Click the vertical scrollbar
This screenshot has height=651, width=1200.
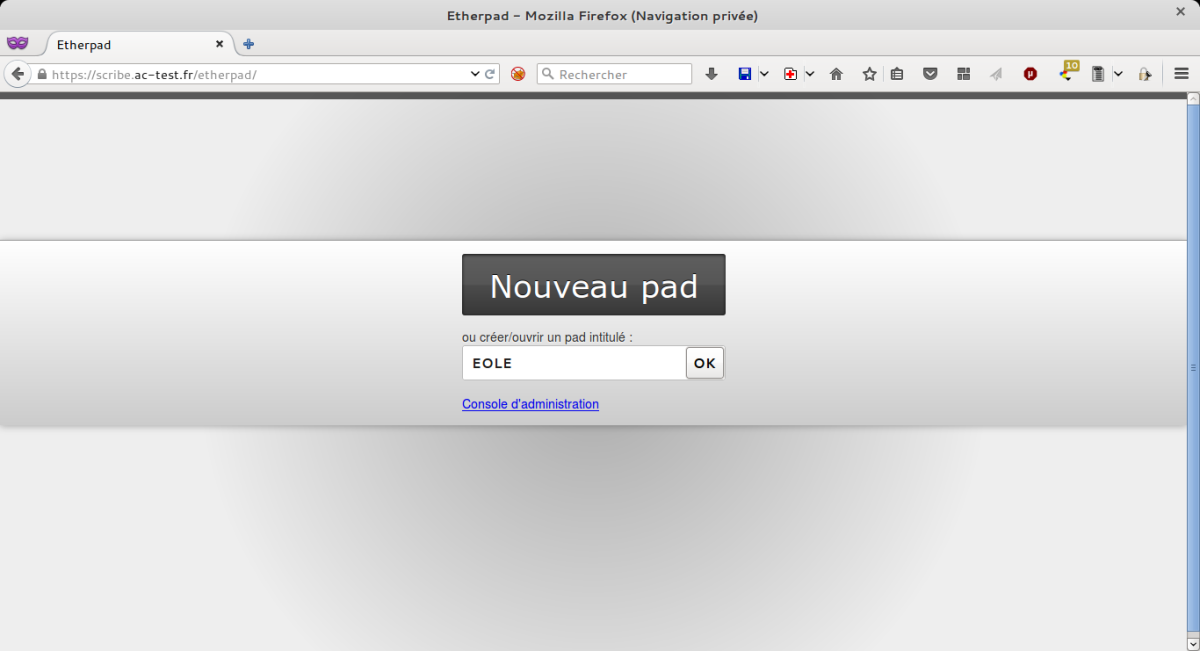(x=1192, y=368)
